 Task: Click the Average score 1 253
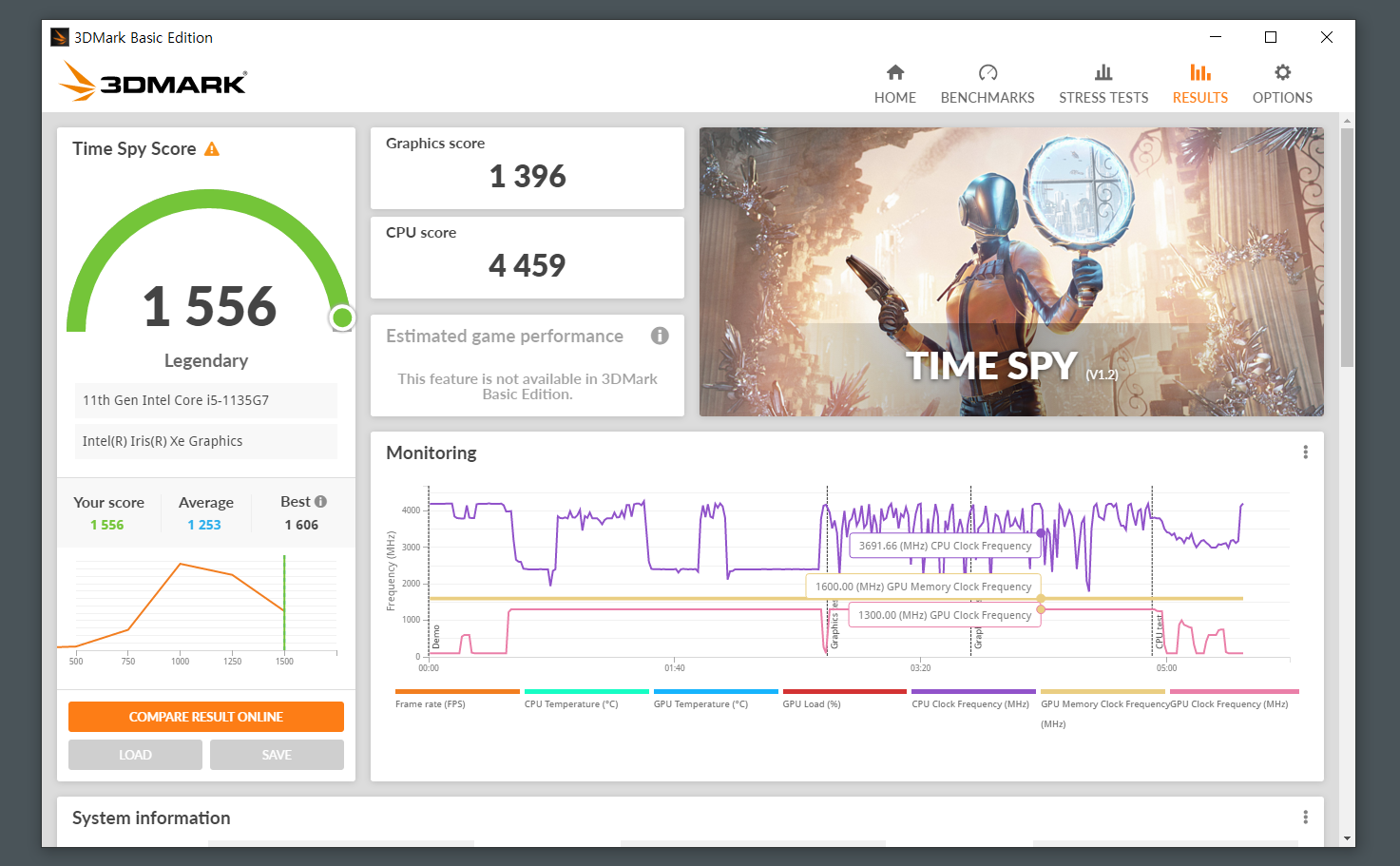point(204,525)
